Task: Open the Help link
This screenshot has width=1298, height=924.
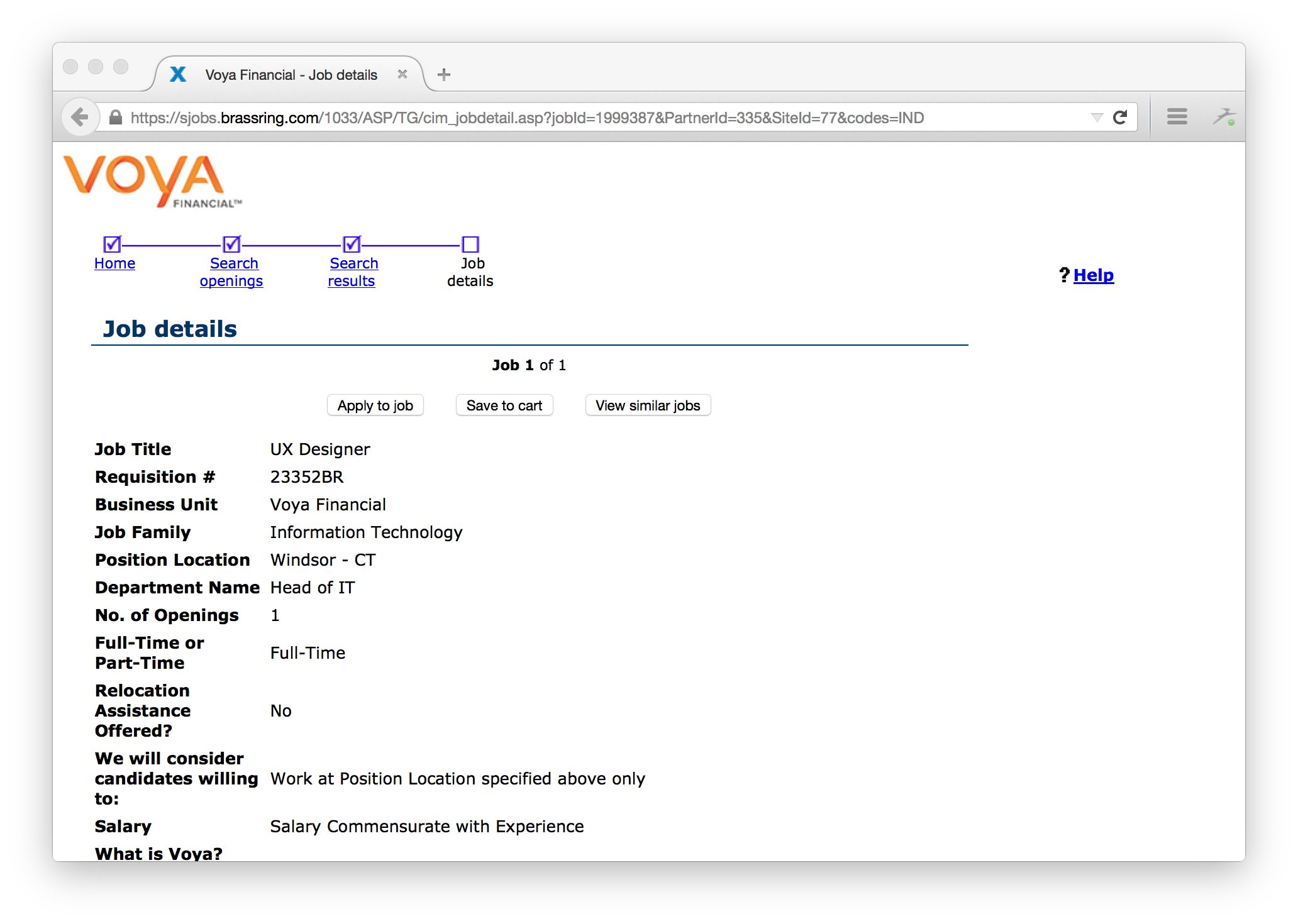Action: (x=1094, y=275)
